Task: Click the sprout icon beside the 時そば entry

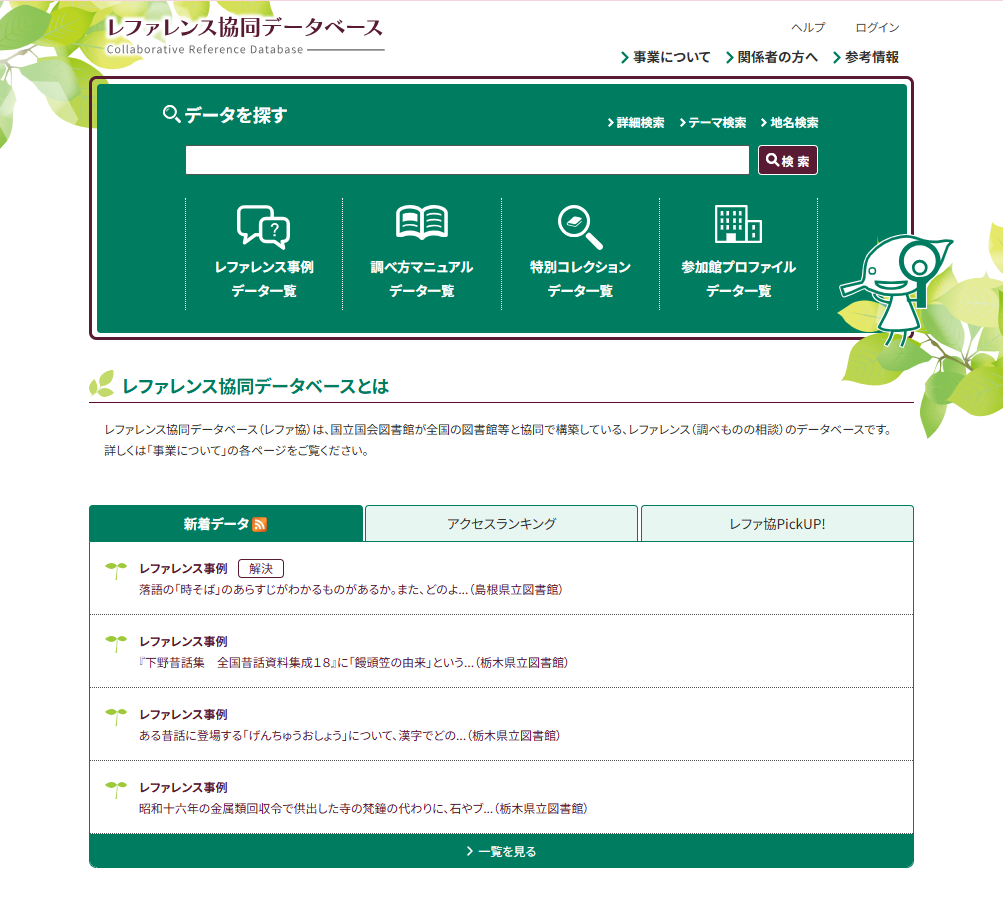Action: coord(116,570)
